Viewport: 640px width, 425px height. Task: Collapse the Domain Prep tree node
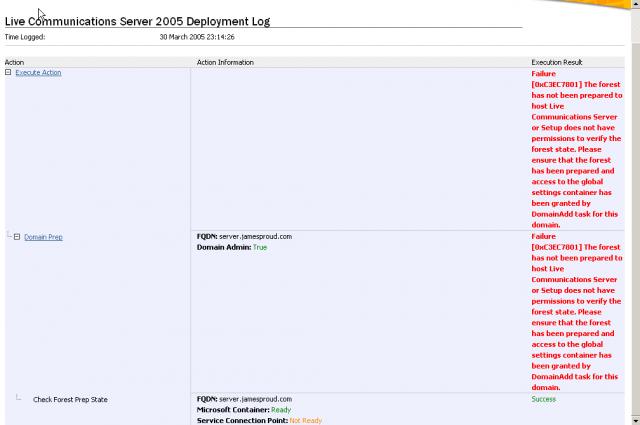(17, 237)
